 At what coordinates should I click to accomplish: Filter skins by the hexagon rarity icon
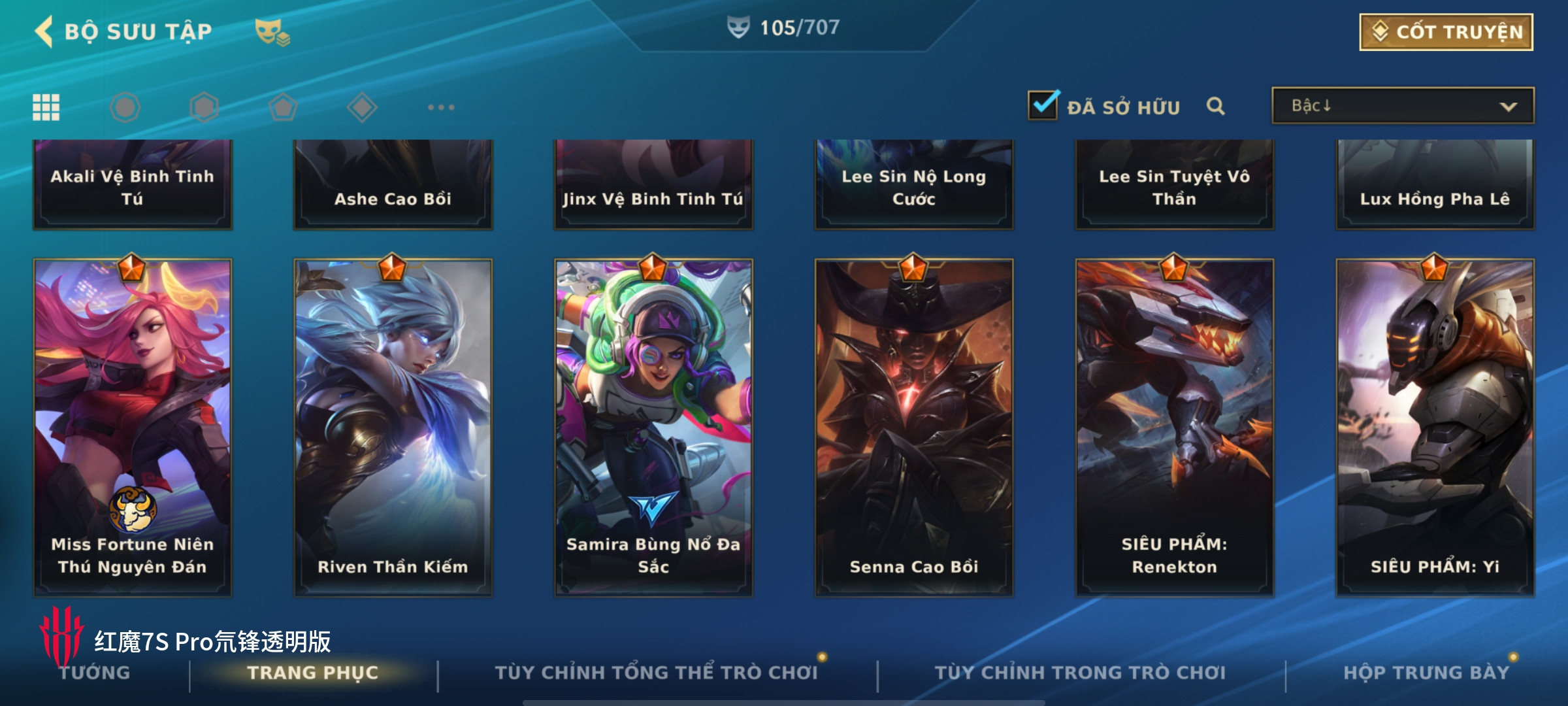tap(204, 107)
